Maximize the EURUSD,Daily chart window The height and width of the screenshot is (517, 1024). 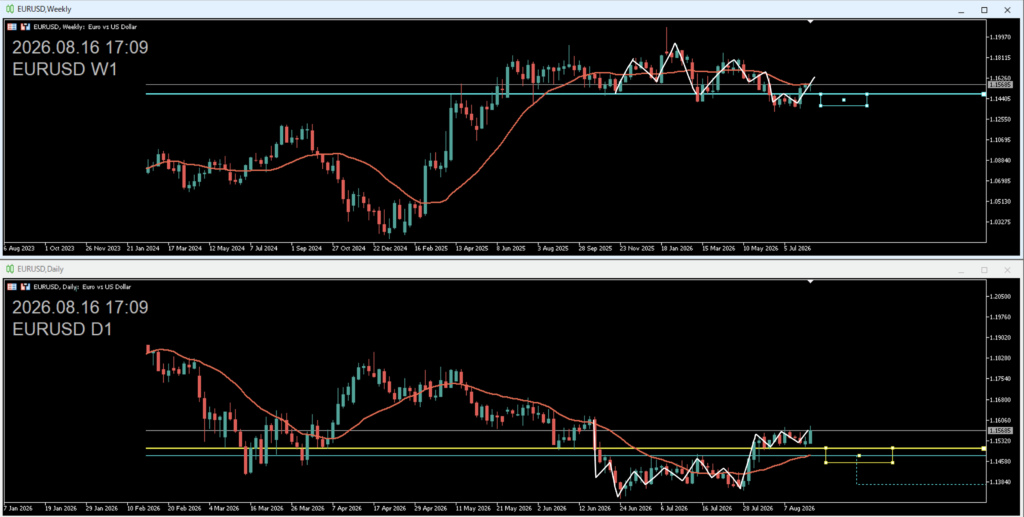(x=984, y=270)
